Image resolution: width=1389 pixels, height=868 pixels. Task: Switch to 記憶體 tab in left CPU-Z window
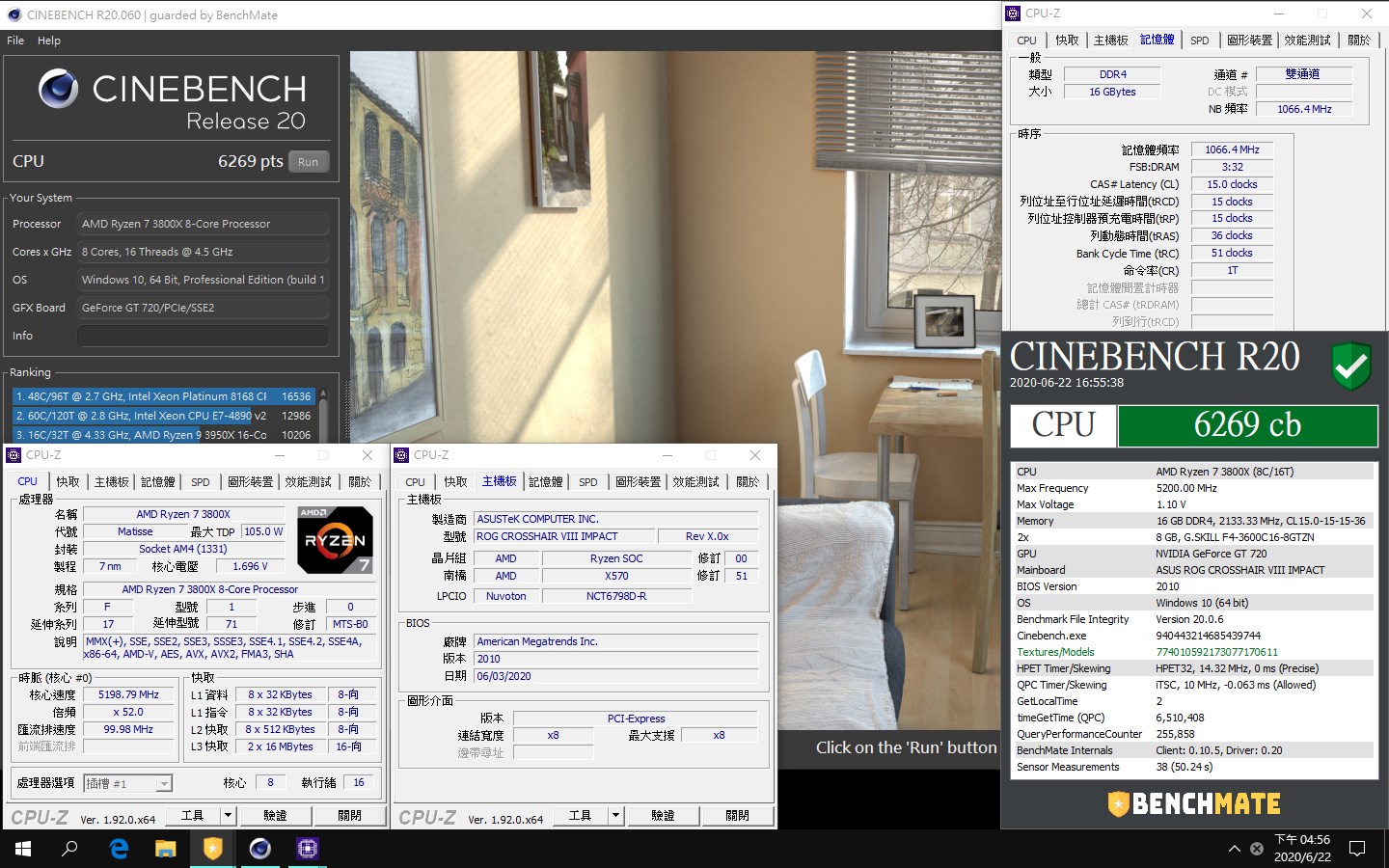point(158,481)
